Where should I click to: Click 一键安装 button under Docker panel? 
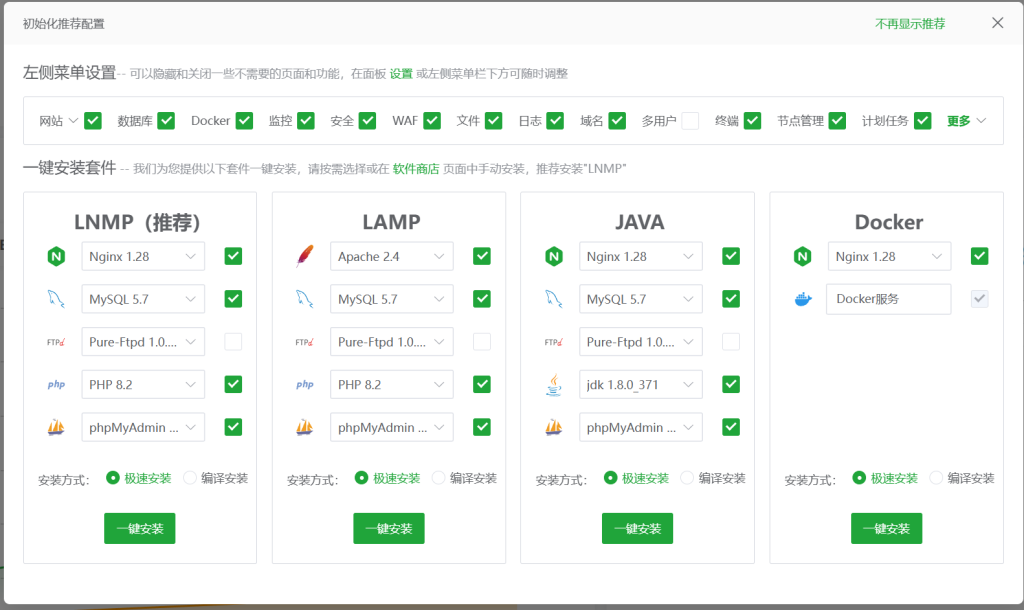click(x=886, y=529)
